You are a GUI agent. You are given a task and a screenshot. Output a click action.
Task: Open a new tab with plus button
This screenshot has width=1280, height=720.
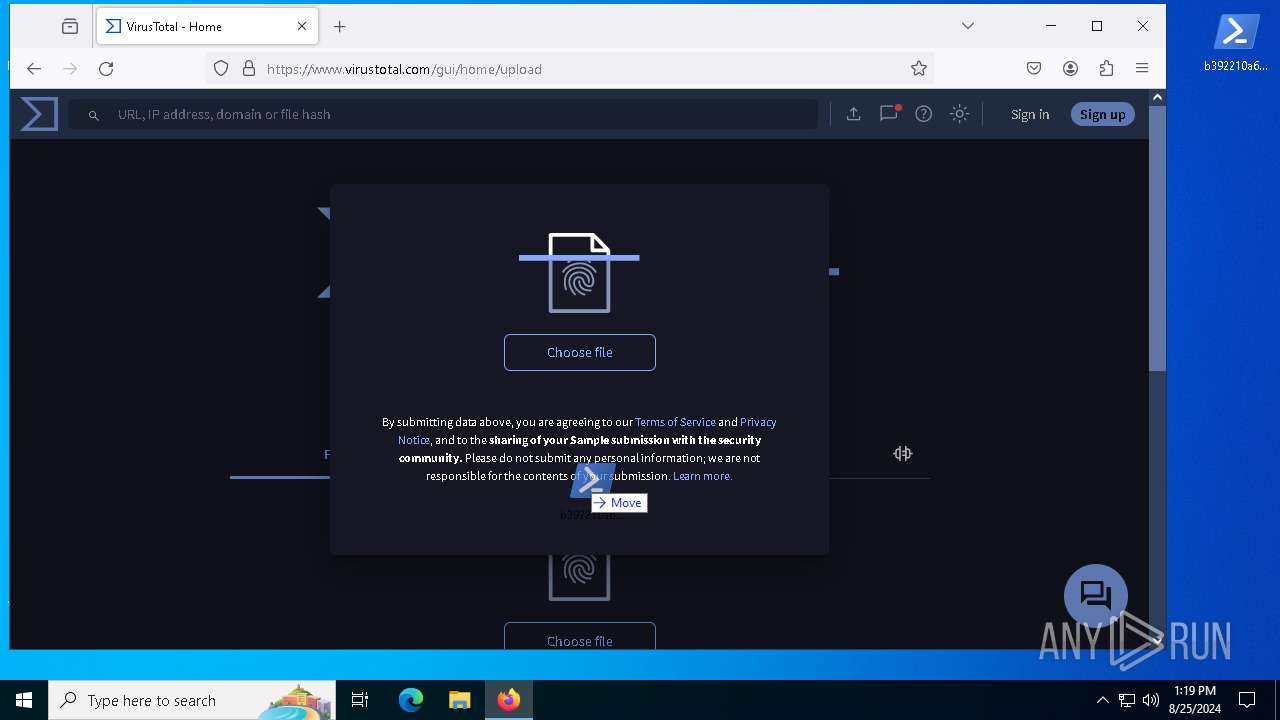point(340,26)
